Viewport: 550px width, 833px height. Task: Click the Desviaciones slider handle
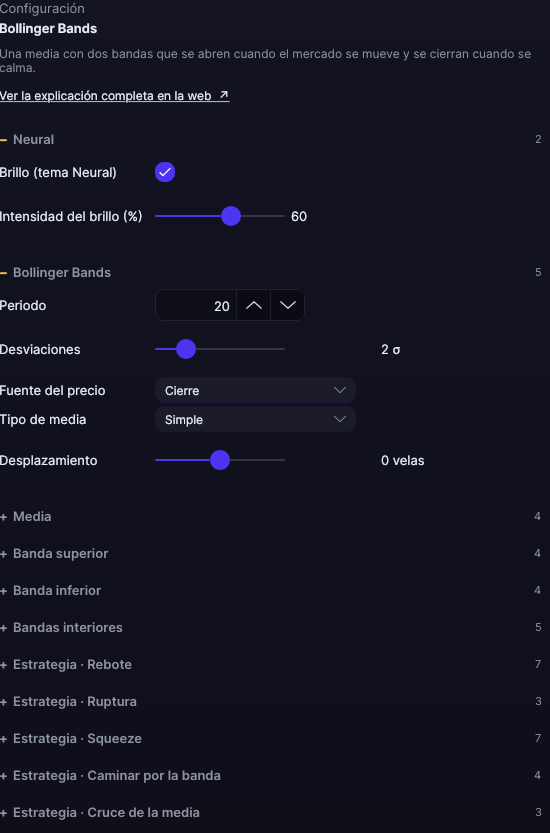pos(186,349)
